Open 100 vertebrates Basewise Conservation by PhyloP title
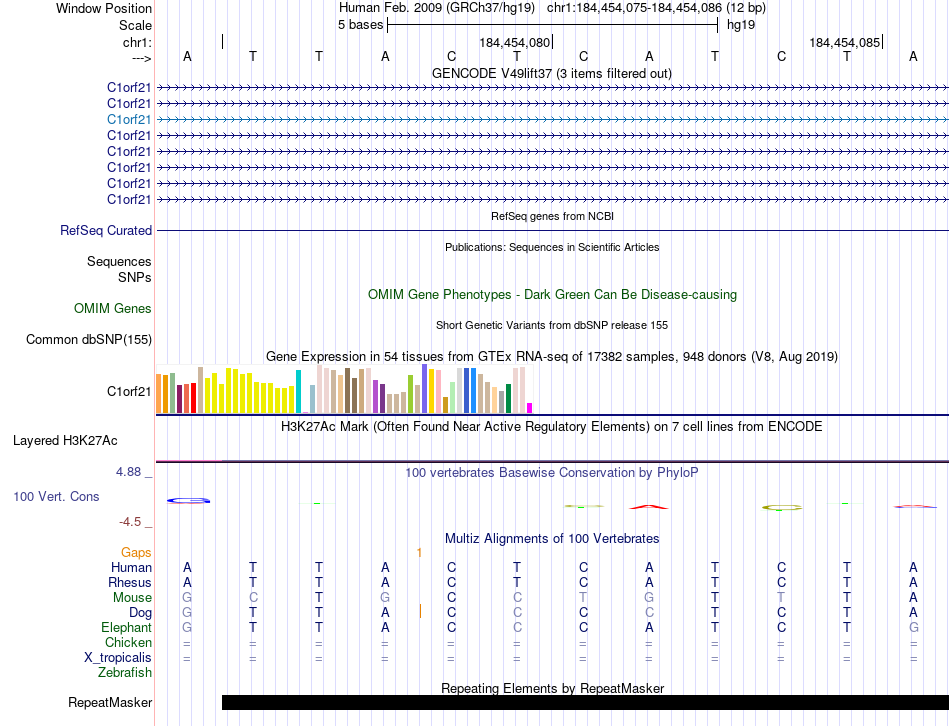950x726 pixels. (551, 473)
